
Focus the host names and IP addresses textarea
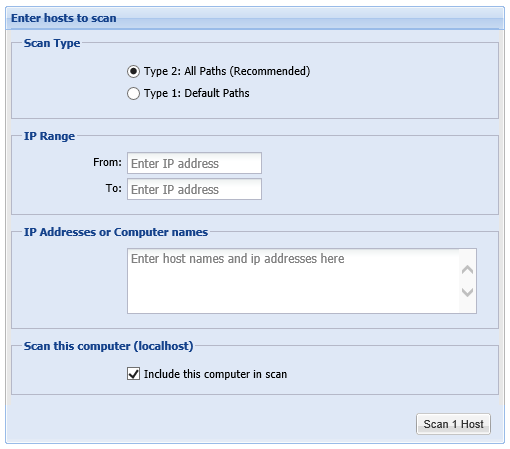[293, 281]
